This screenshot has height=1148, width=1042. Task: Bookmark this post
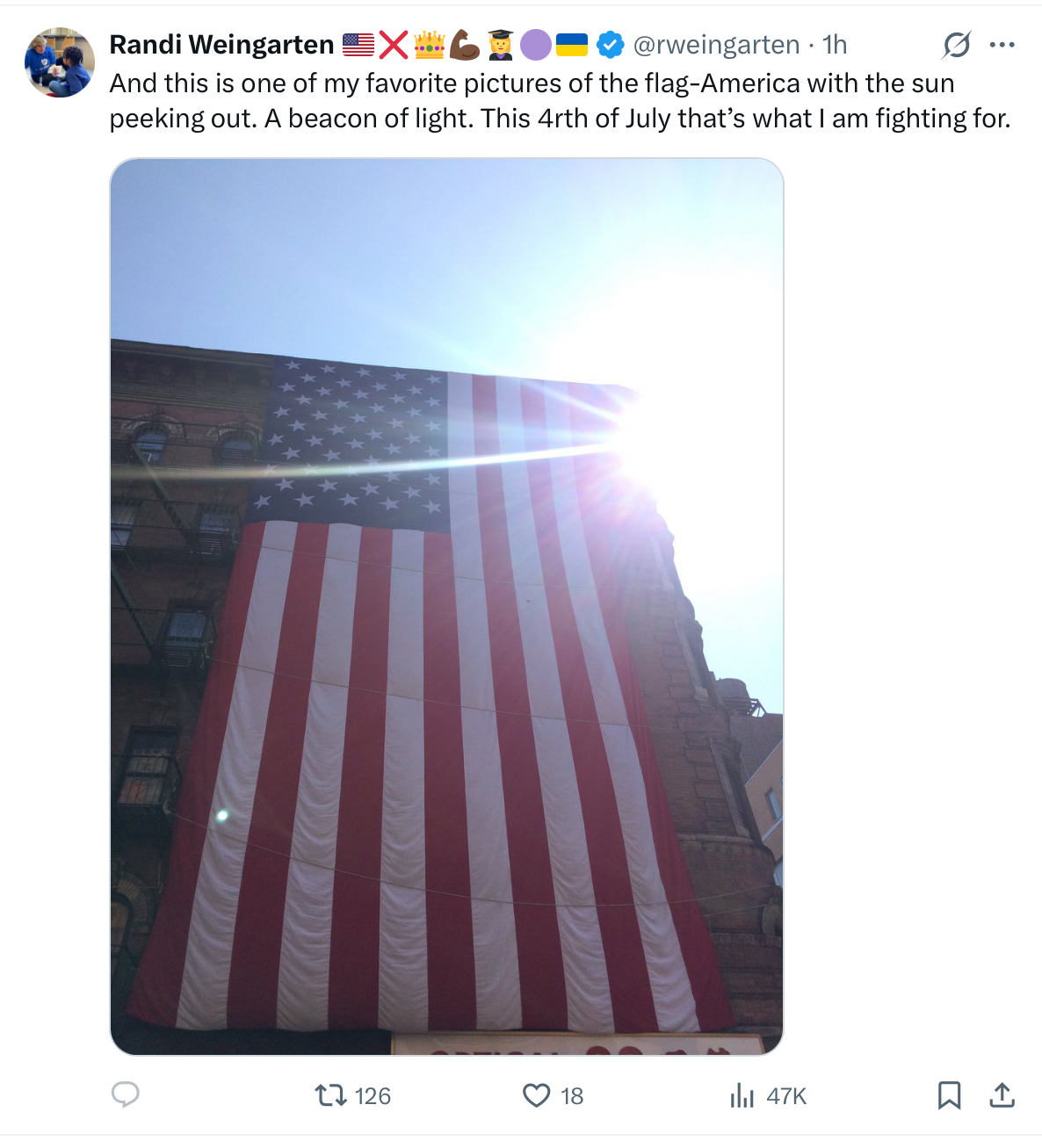pyautogui.click(x=949, y=1095)
